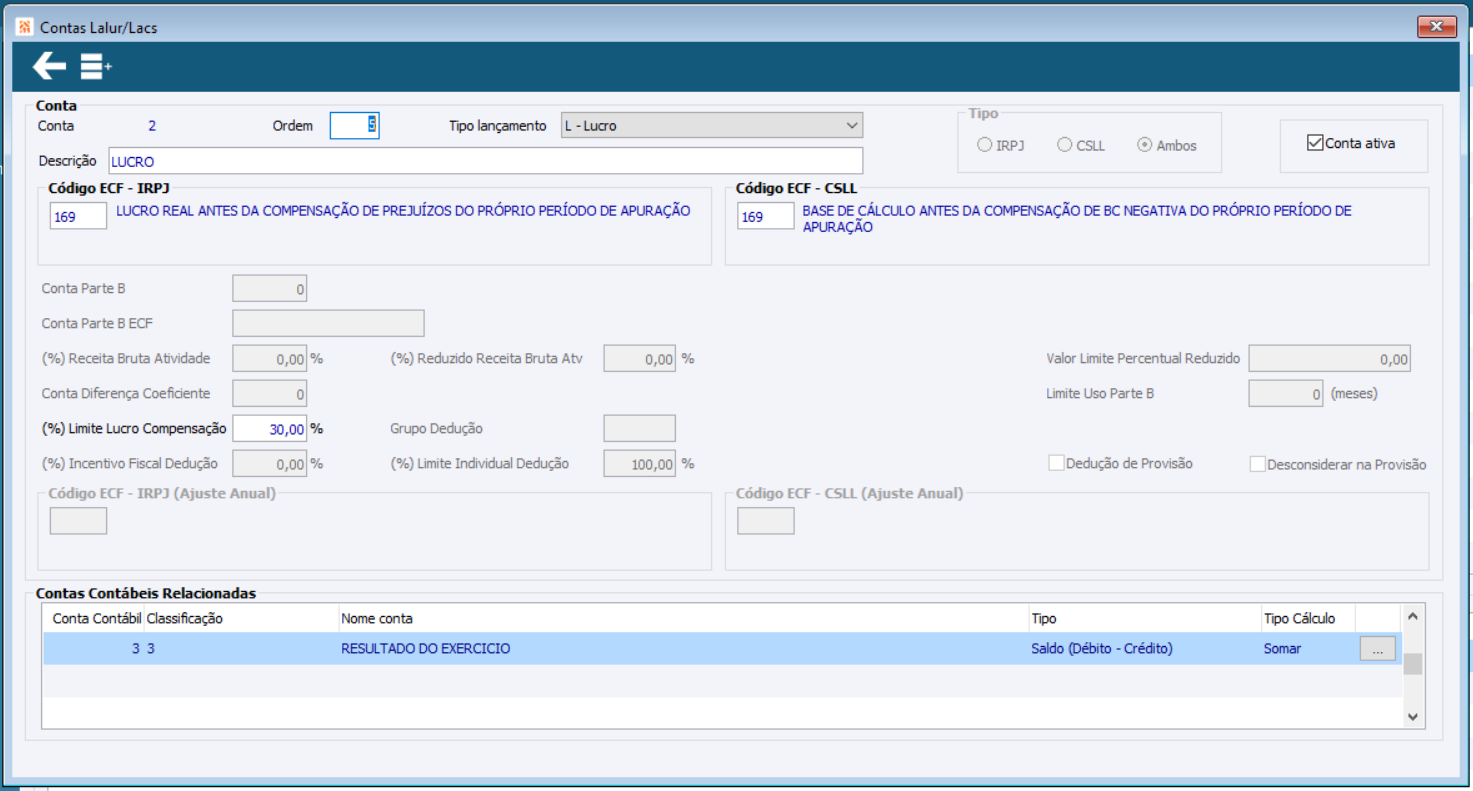This screenshot has width=1473, height=791.
Task: Check the Dedução de Provisão checkbox
Action: [x=1056, y=463]
